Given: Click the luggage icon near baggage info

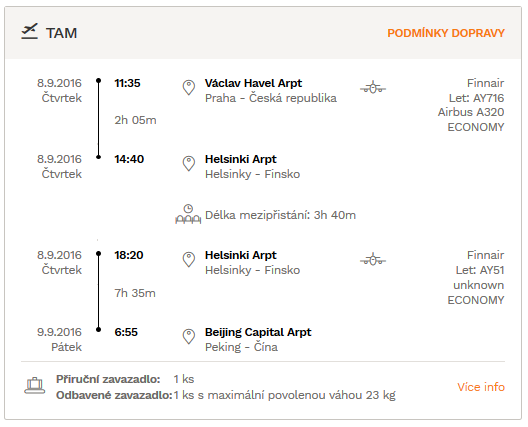Looking at the screenshot, I should pos(35,386).
